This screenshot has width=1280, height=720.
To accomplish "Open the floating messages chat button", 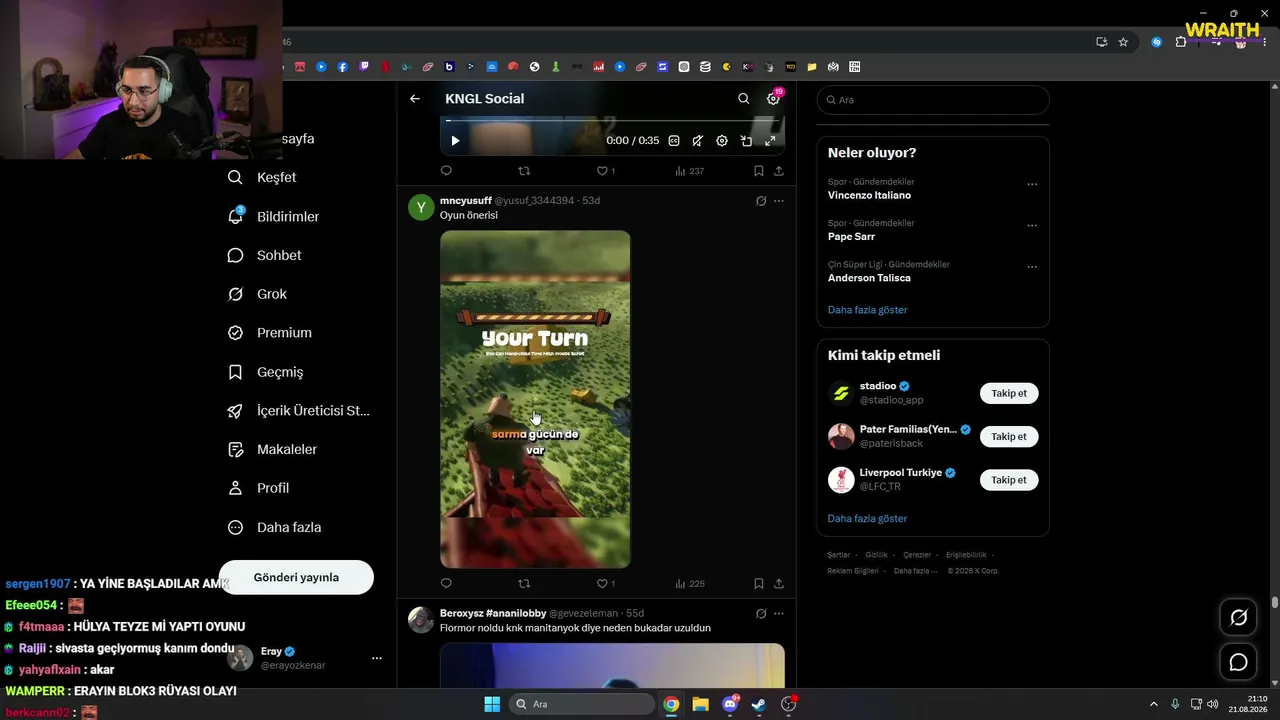I will [x=1238, y=662].
